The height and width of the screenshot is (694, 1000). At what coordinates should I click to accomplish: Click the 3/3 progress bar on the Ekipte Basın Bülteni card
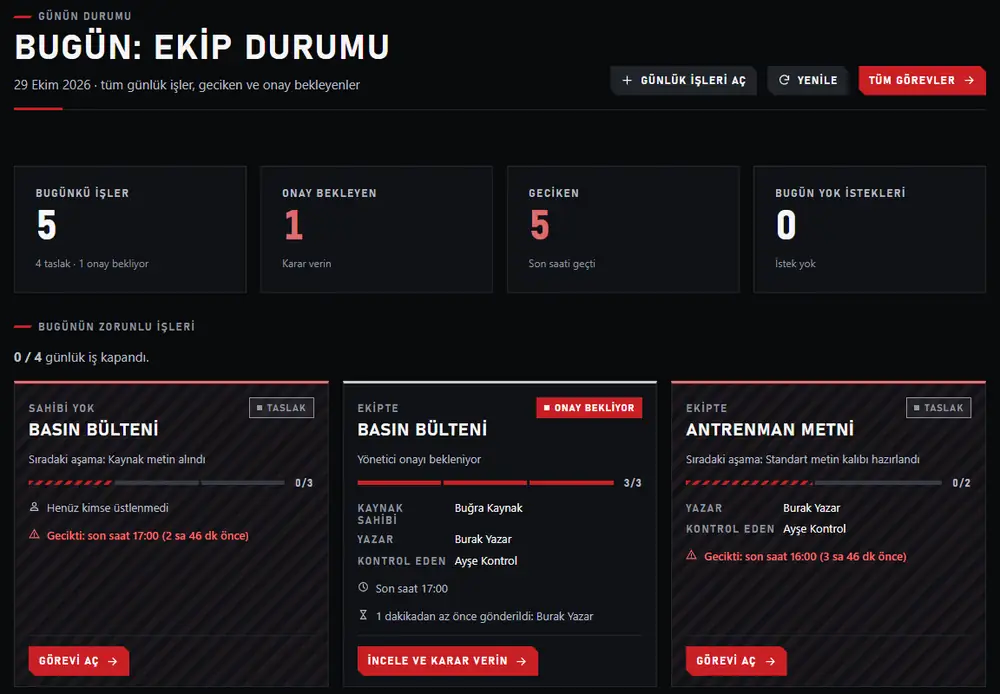point(485,483)
